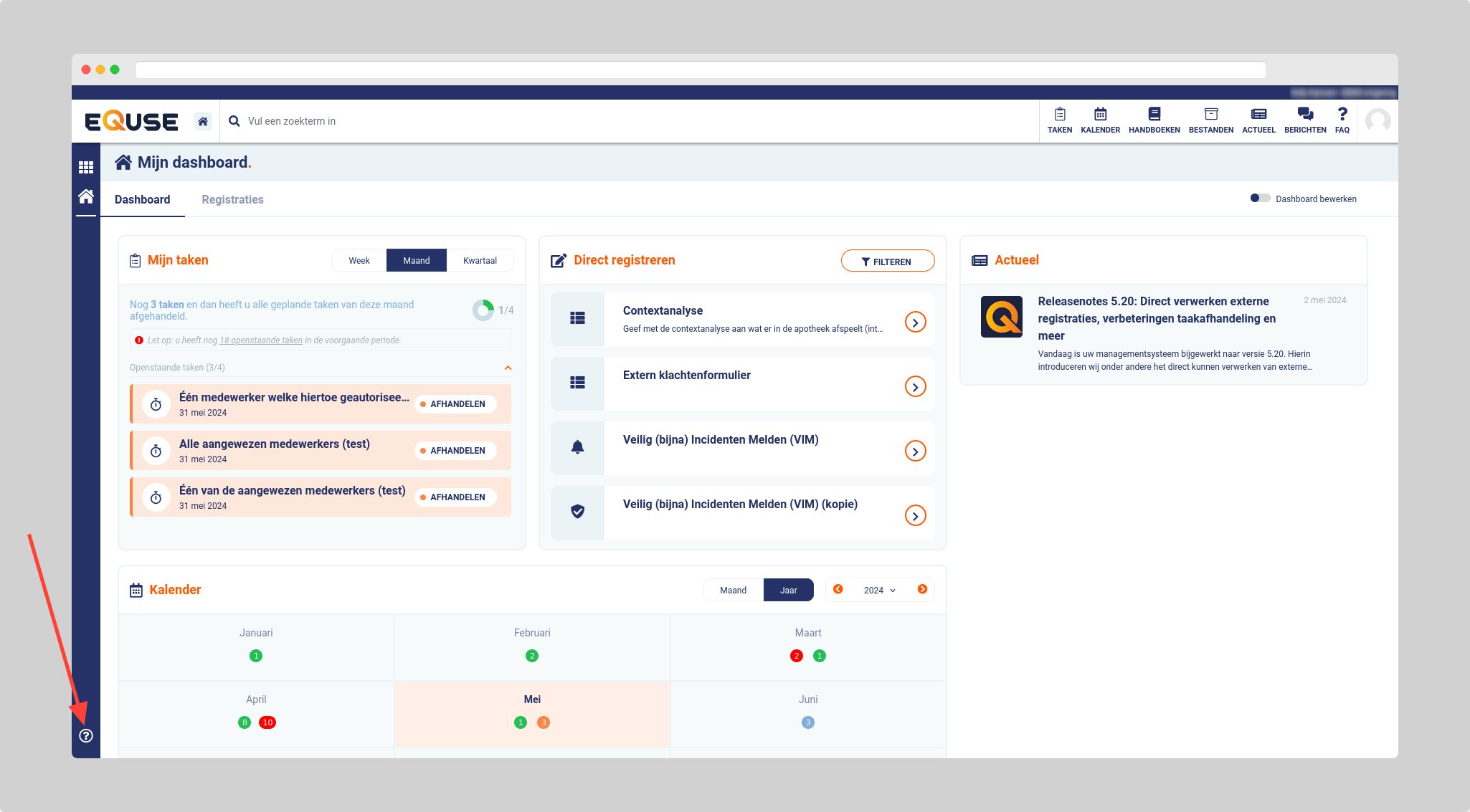The image size is (1470, 812).
Task: Collapse the Openstaande taken section
Action: [x=508, y=368]
